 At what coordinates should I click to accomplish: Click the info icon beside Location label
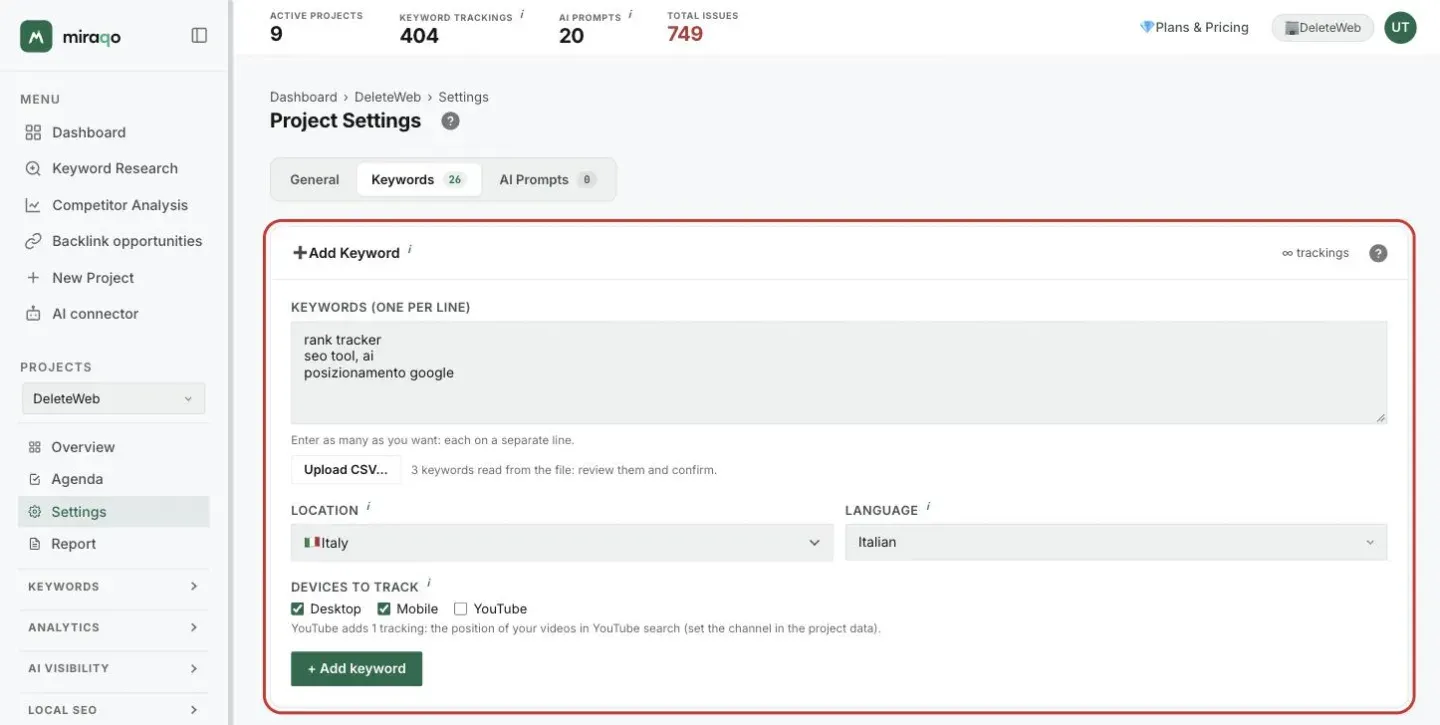point(368,508)
